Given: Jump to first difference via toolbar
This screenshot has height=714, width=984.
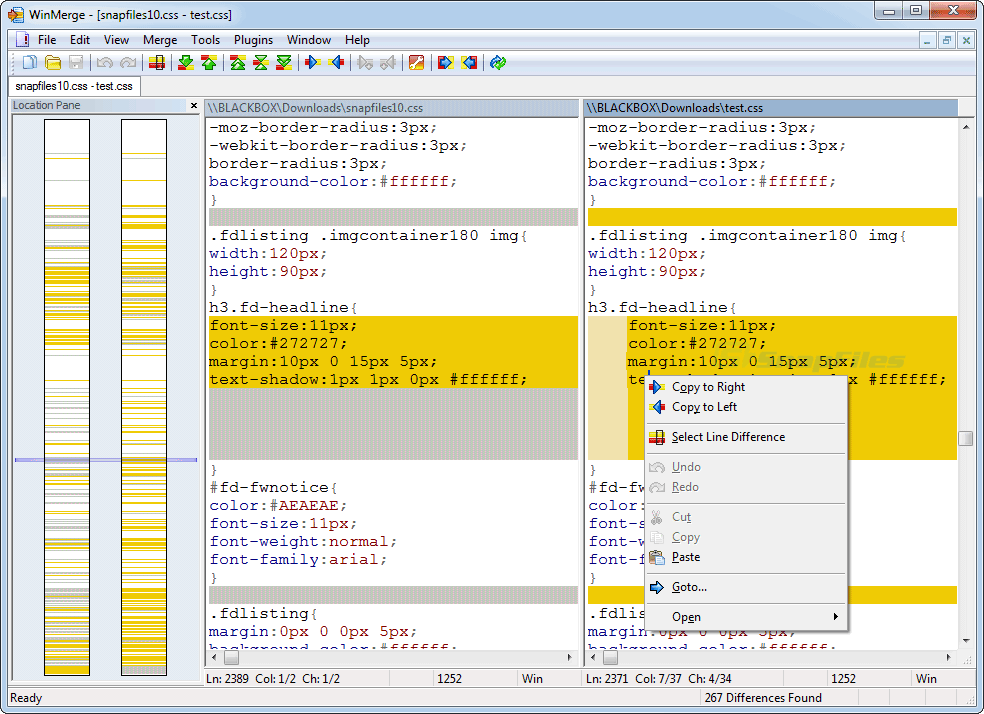Looking at the screenshot, I should [237, 63].
